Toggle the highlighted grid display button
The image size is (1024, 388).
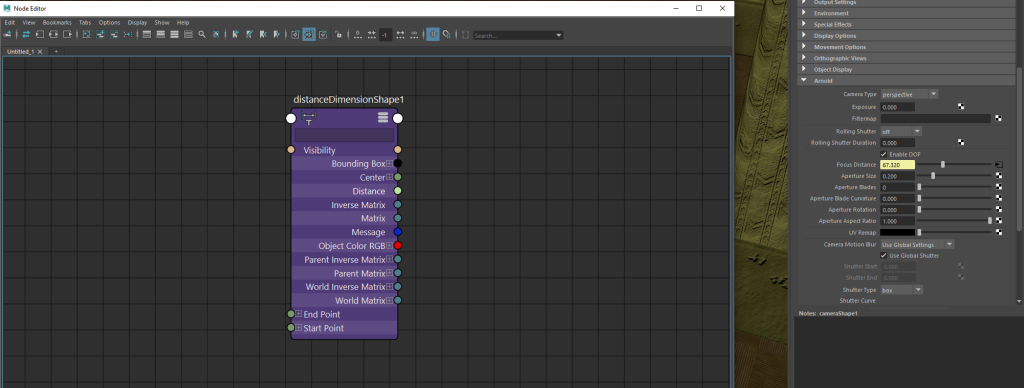pos(432,35)
